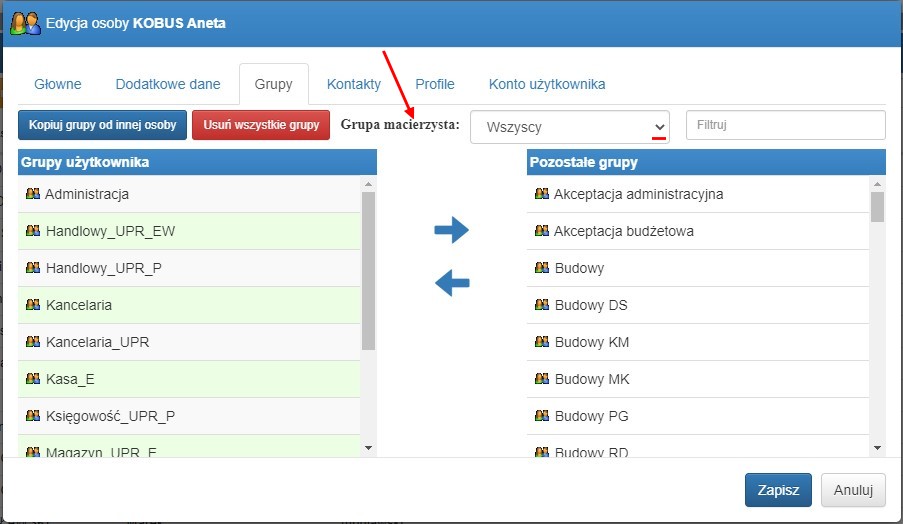This screenshot has height=524, width=903.
Task: Click scroll down arrow of Pozostałe grupy list
Action: tap(877, 448)
